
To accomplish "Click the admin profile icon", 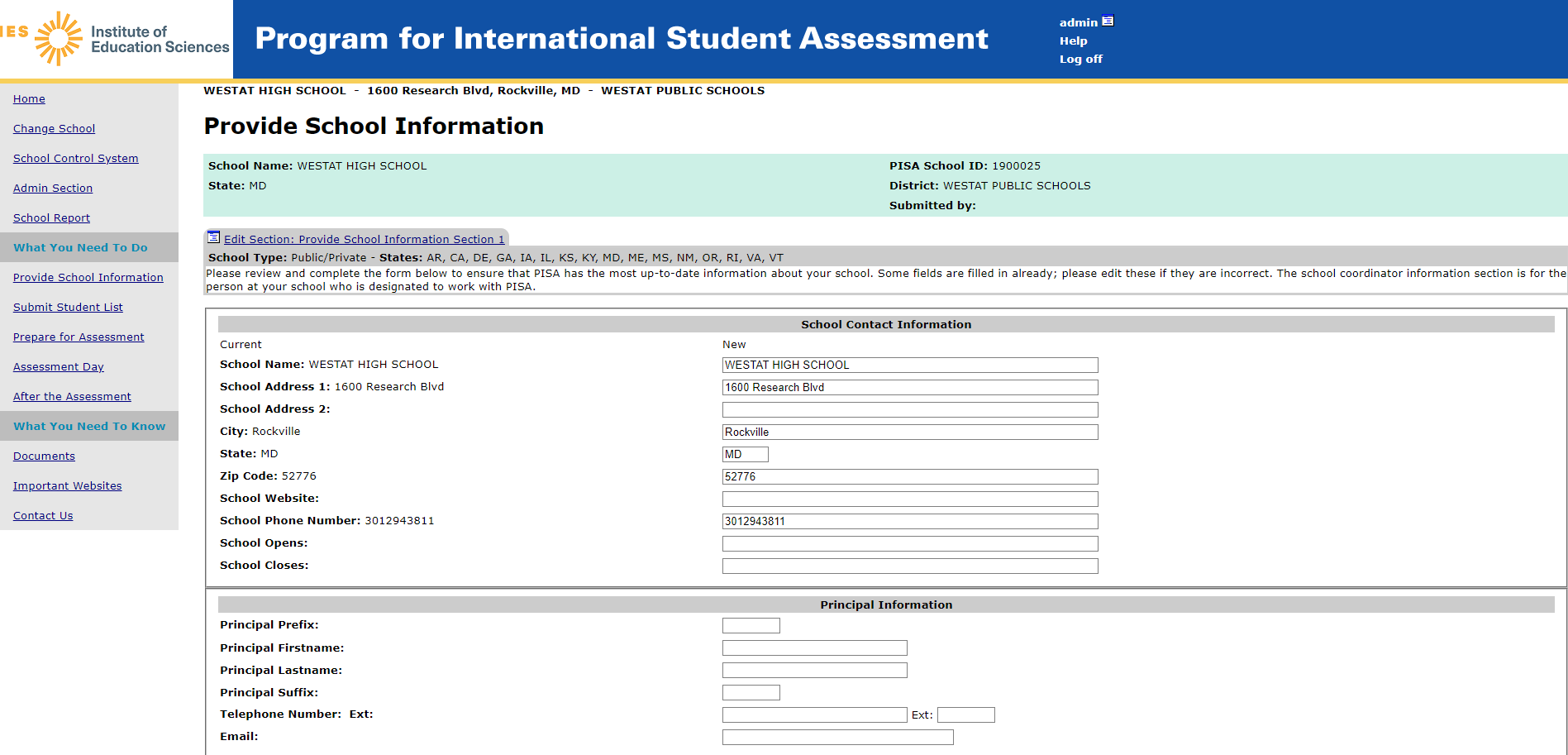I will coord(1108,22).
